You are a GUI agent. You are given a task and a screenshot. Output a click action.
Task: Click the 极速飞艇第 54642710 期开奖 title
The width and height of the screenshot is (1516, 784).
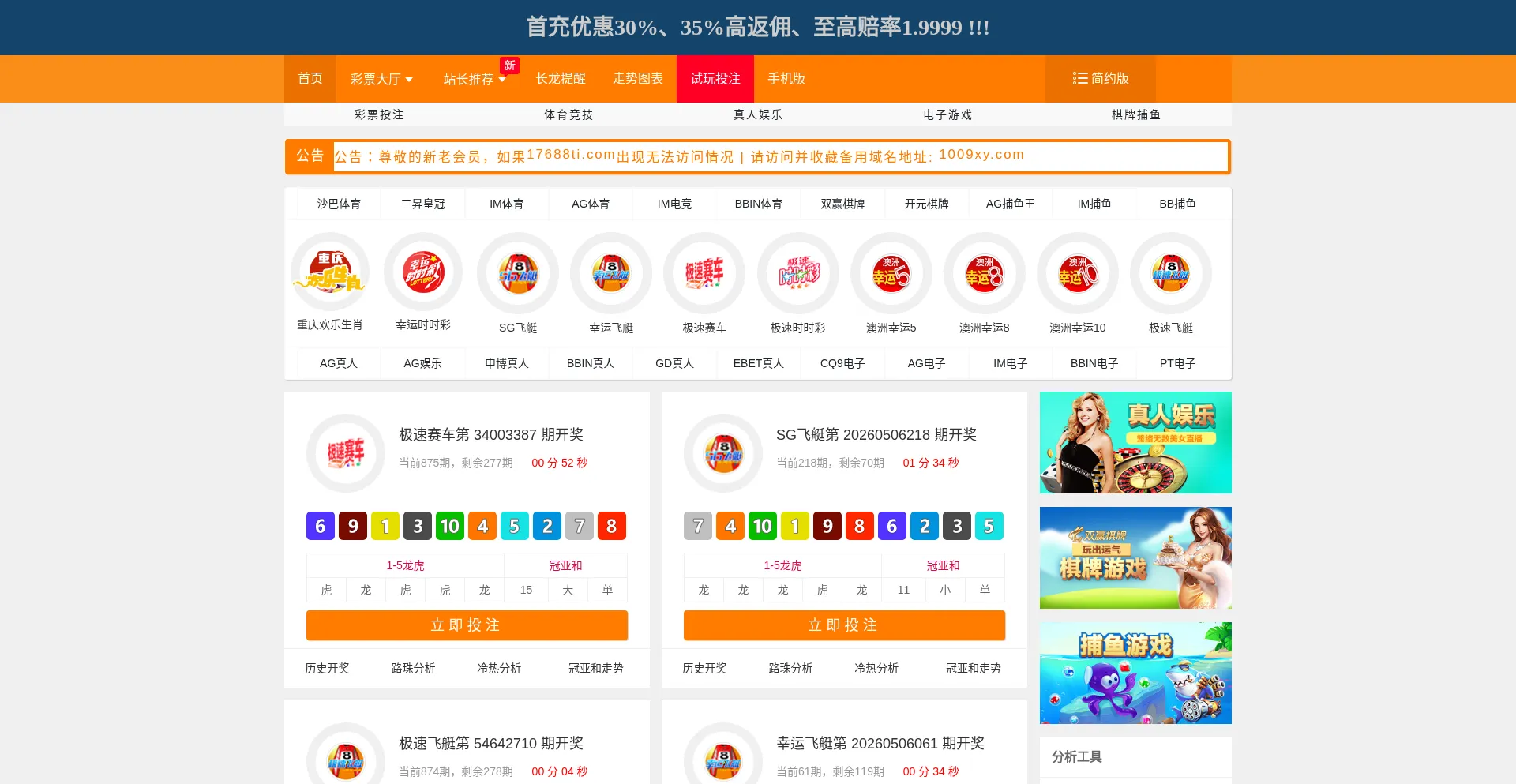coord(491,744)
